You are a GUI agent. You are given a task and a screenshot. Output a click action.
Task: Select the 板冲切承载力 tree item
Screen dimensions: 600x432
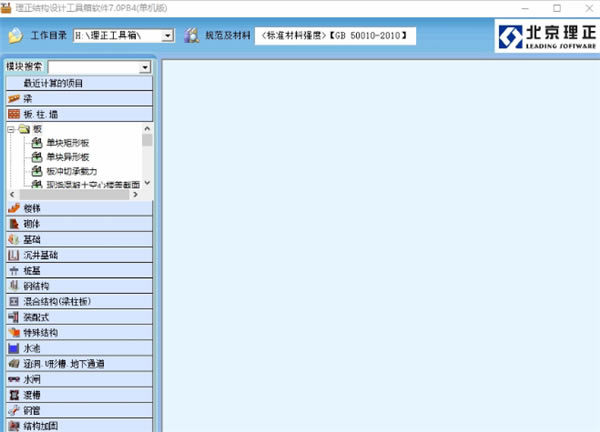click(x=72, y=171)
